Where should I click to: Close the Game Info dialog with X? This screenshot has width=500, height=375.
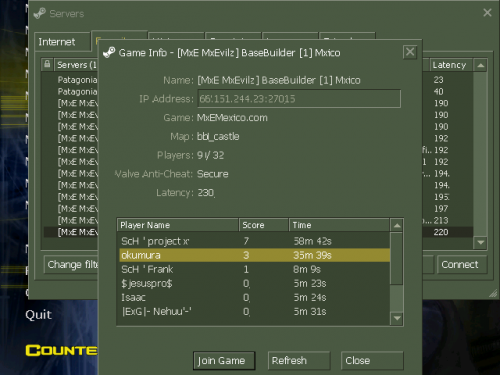pyautogui.click(x=410, y=52)
